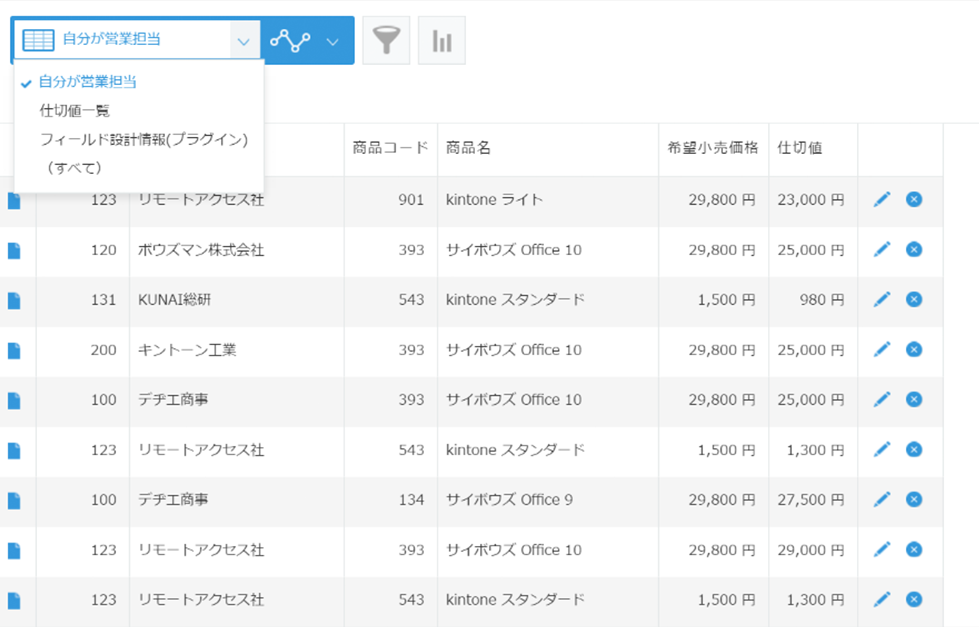Click the キントーン工業 company cell
The image size is (979, 627).
pos(187,350)
